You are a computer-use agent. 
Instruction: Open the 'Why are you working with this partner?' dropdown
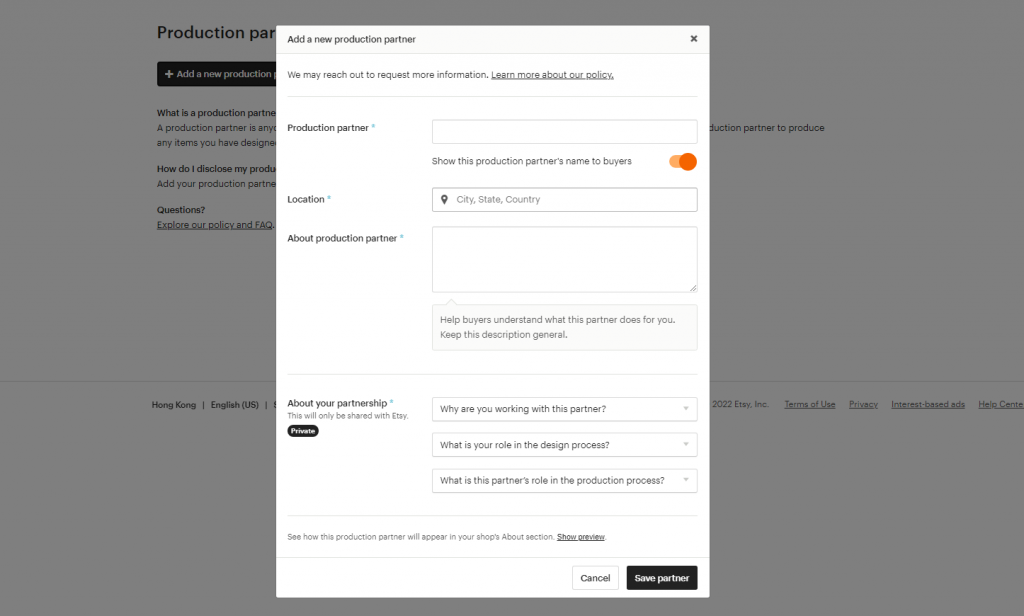[564, 409]
